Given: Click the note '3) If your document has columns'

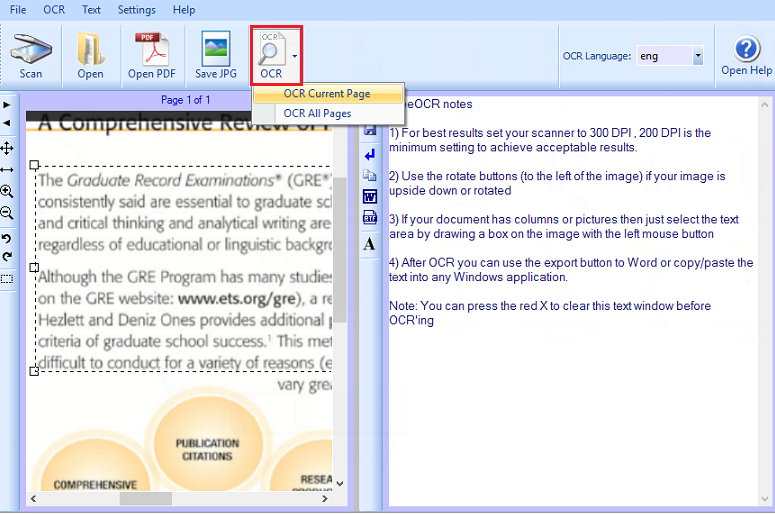Looking at the screenshot, I should pos(564,226).
